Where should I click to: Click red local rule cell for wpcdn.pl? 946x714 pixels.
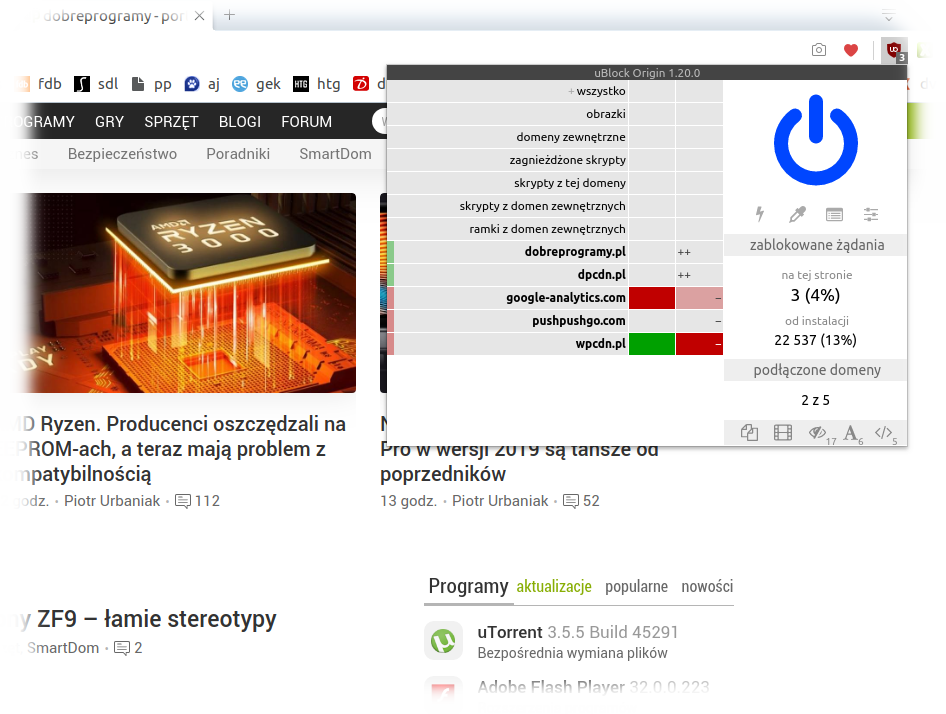pyautogui.click(x=699, y=343)
